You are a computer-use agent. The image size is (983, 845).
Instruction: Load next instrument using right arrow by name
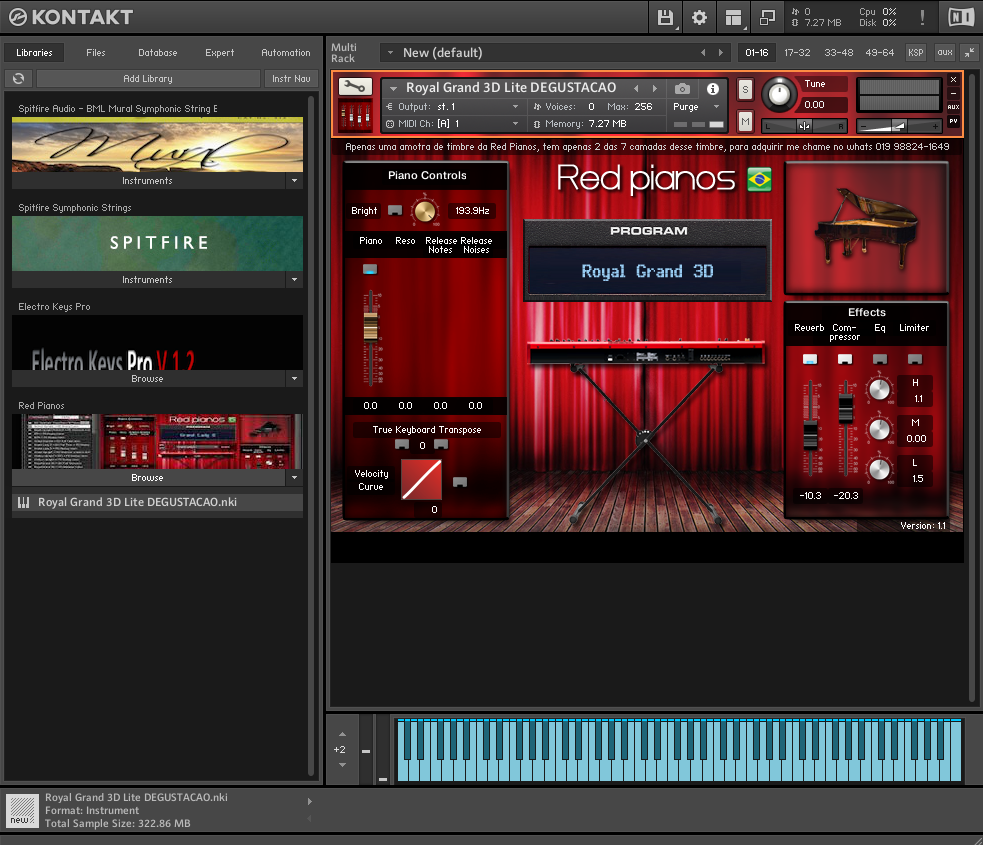655,88
